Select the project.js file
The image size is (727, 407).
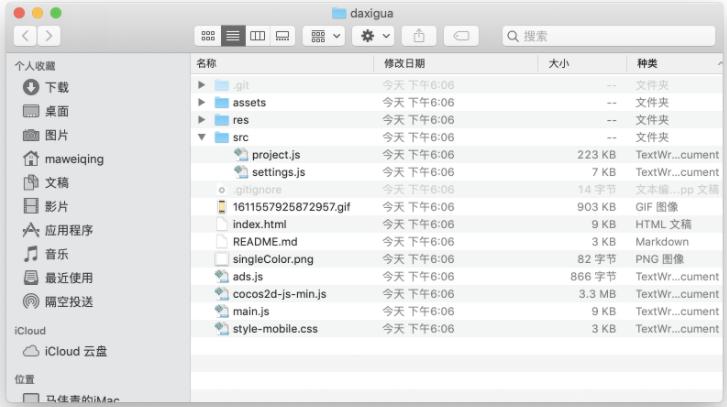coord(275,155)
